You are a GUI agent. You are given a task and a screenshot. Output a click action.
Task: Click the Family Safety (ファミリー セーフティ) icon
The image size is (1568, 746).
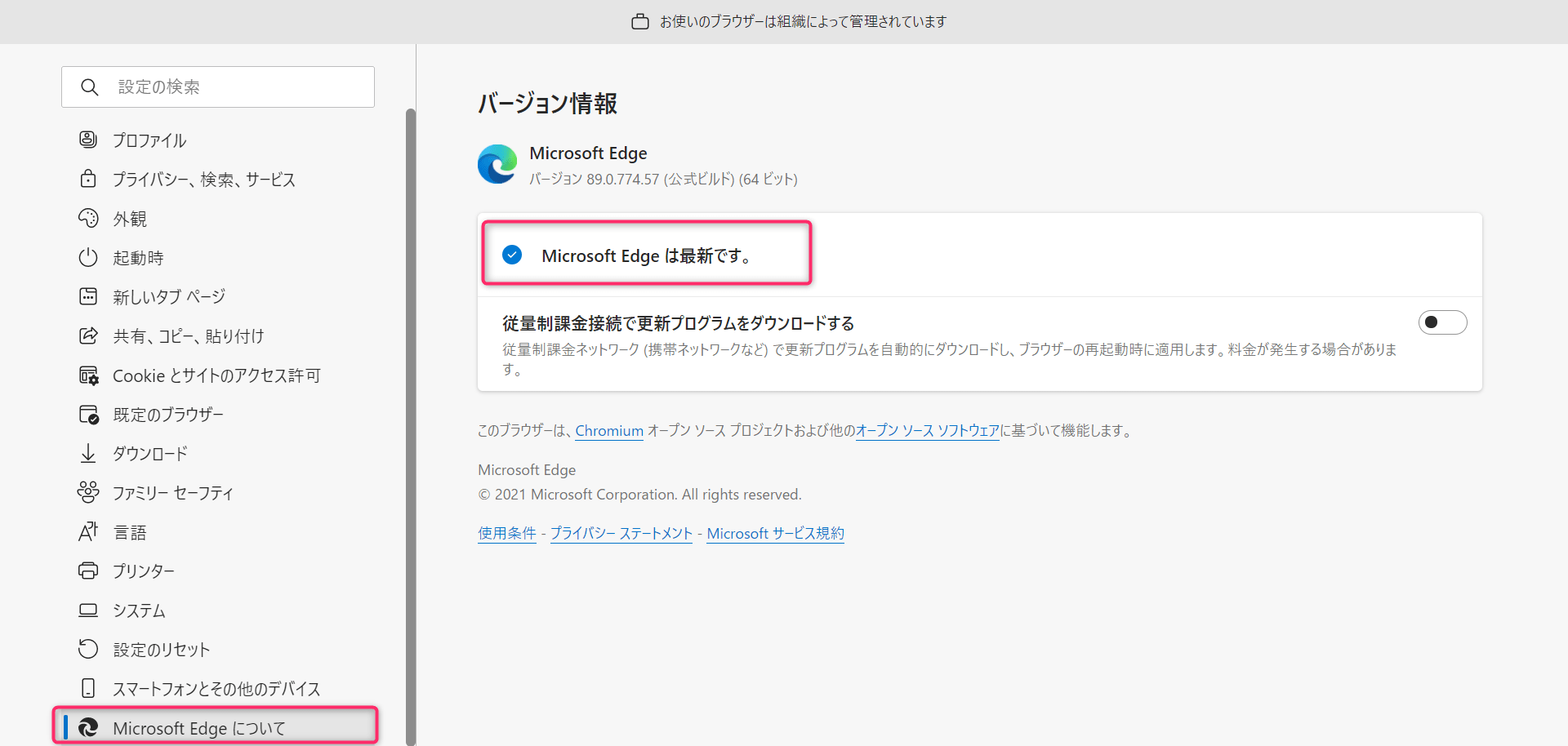point(88,492)
